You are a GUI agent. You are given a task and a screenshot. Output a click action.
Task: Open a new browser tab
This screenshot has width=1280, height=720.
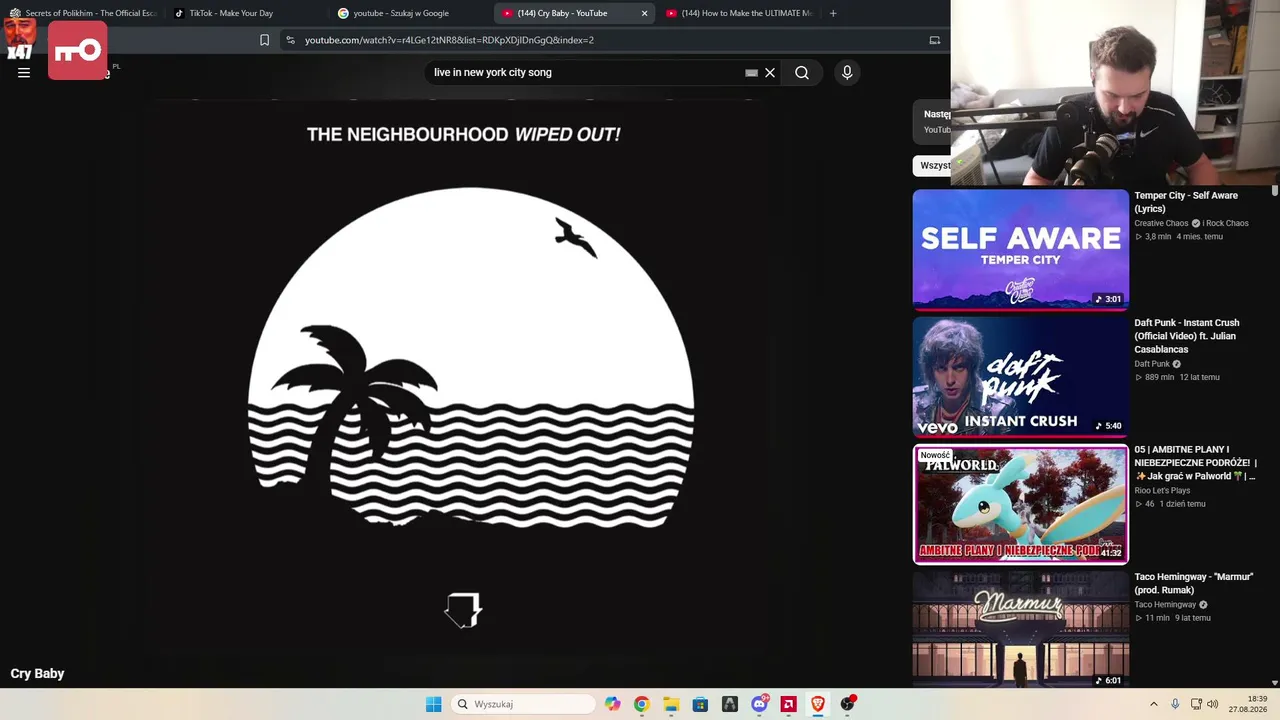[x=833, y=13]
